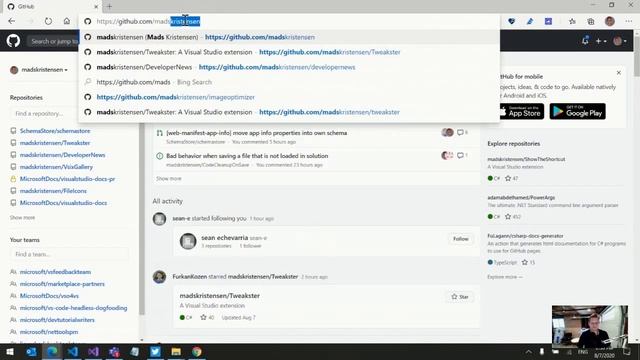The width and height of the screenshot is (640, 360).
Task: Open madskristensen/DeveloperNews in the Repositories list
Action: click(x=62, y=155)
